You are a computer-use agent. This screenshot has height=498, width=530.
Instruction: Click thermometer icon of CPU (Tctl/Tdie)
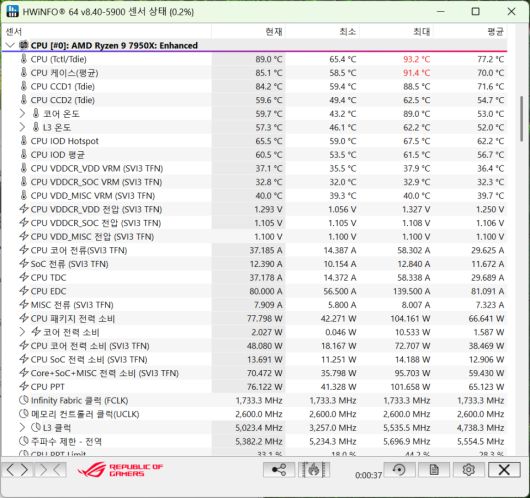(x=23, y=59)
